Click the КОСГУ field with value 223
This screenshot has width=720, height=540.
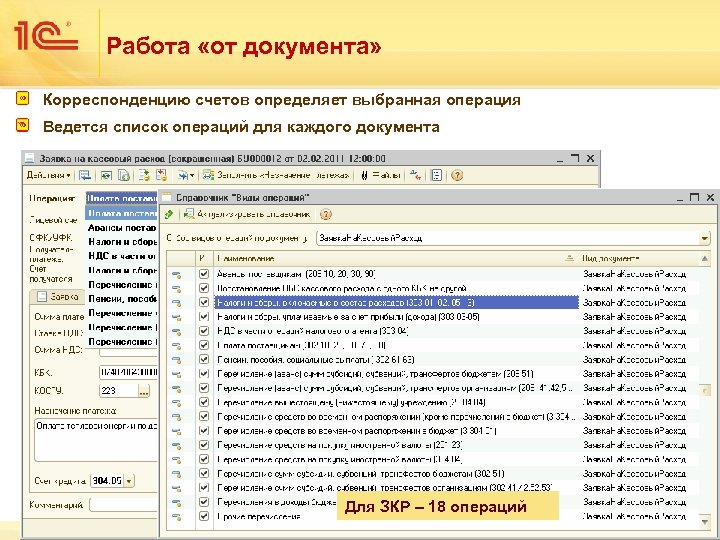[x=119, y=391]
